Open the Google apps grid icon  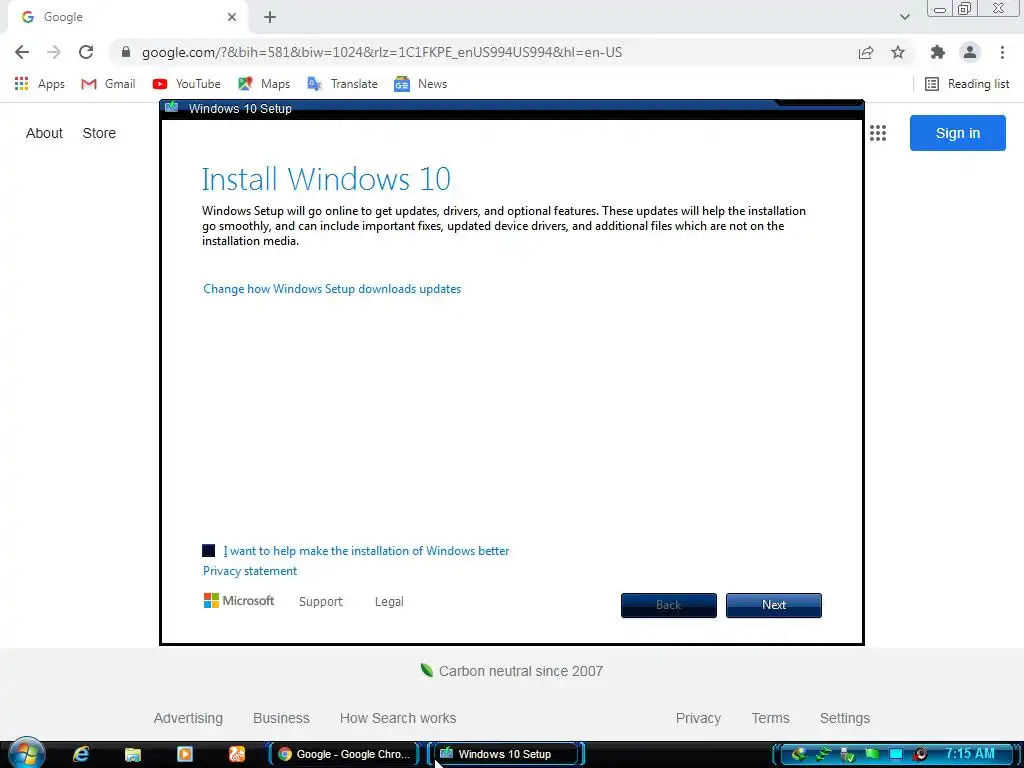[878, 133]
